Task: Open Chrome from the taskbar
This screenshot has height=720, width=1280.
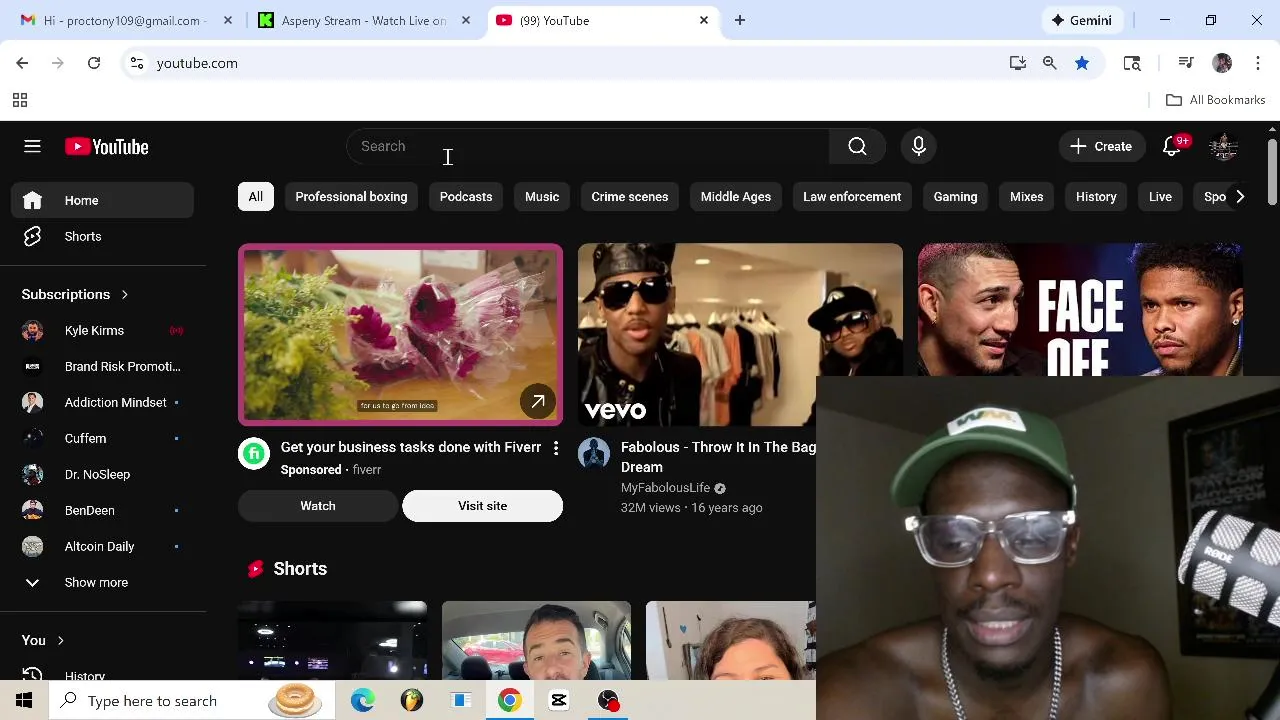Action: point(510,701)
